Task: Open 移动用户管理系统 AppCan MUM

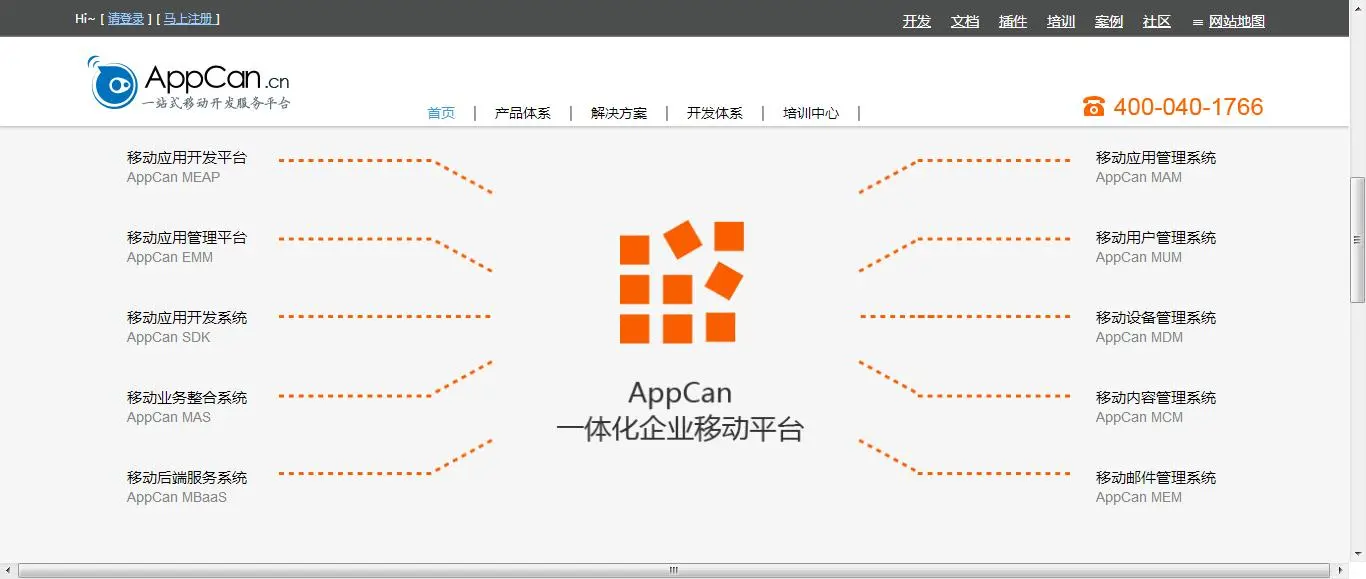Action: [x=1156, y=247]
